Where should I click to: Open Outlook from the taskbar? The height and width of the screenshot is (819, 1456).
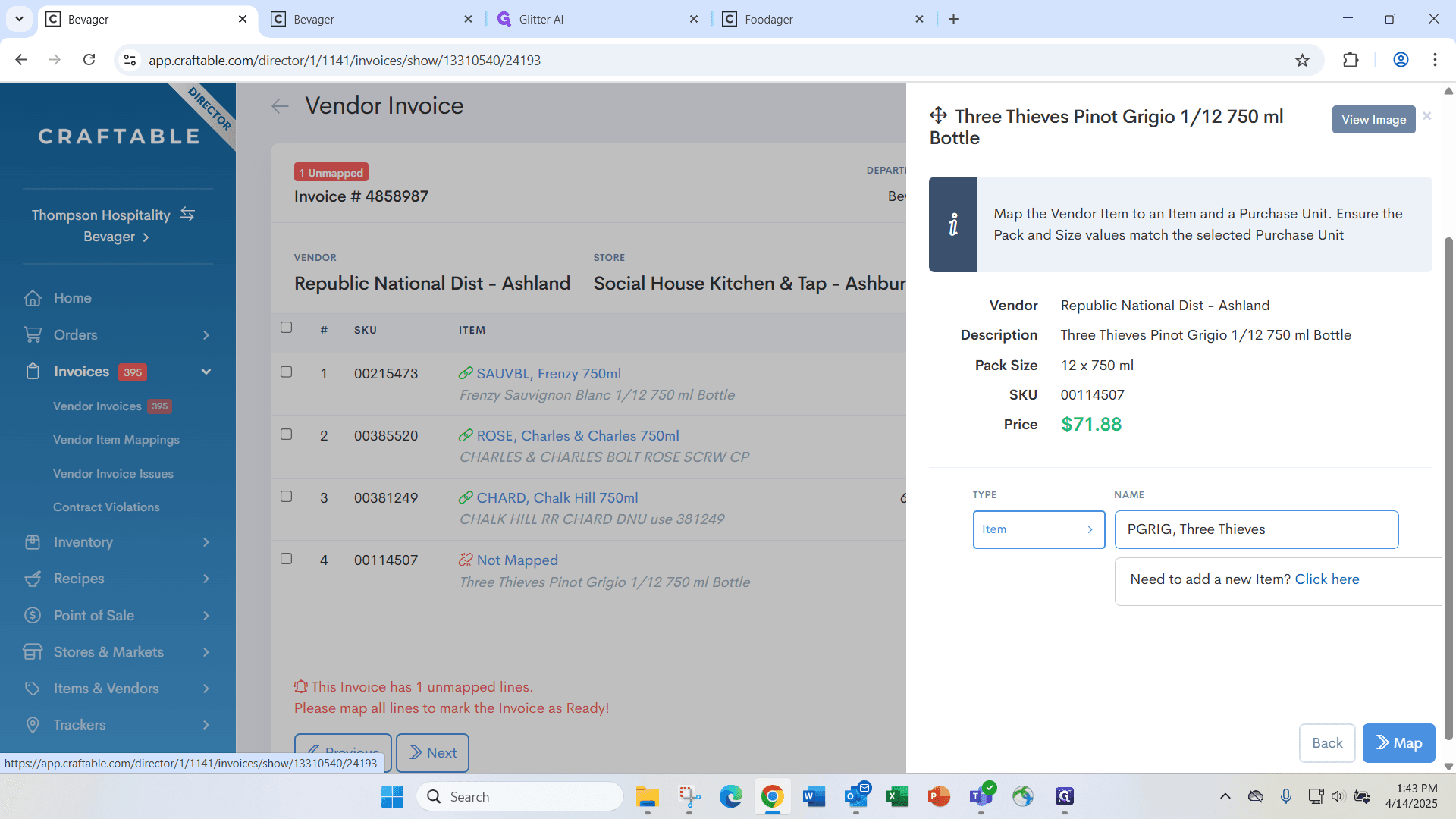click(x=856, y=796)
